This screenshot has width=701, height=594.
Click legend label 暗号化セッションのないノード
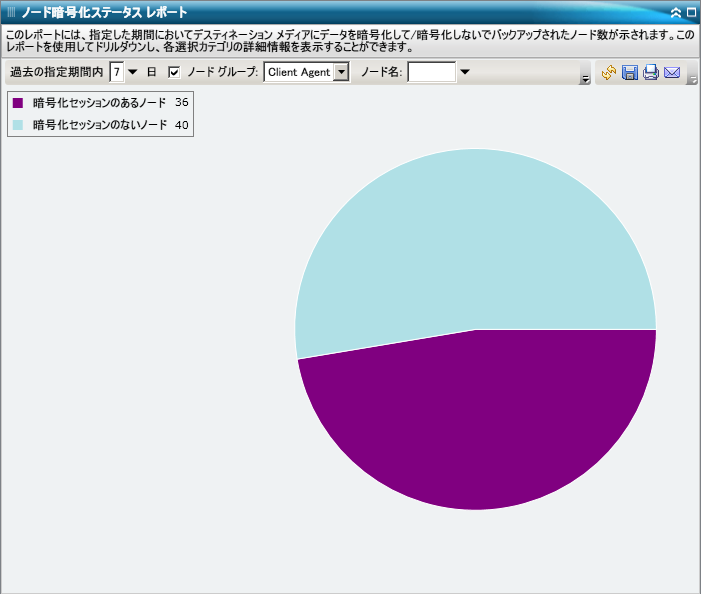pyautogui.click(x=99, y=125)
